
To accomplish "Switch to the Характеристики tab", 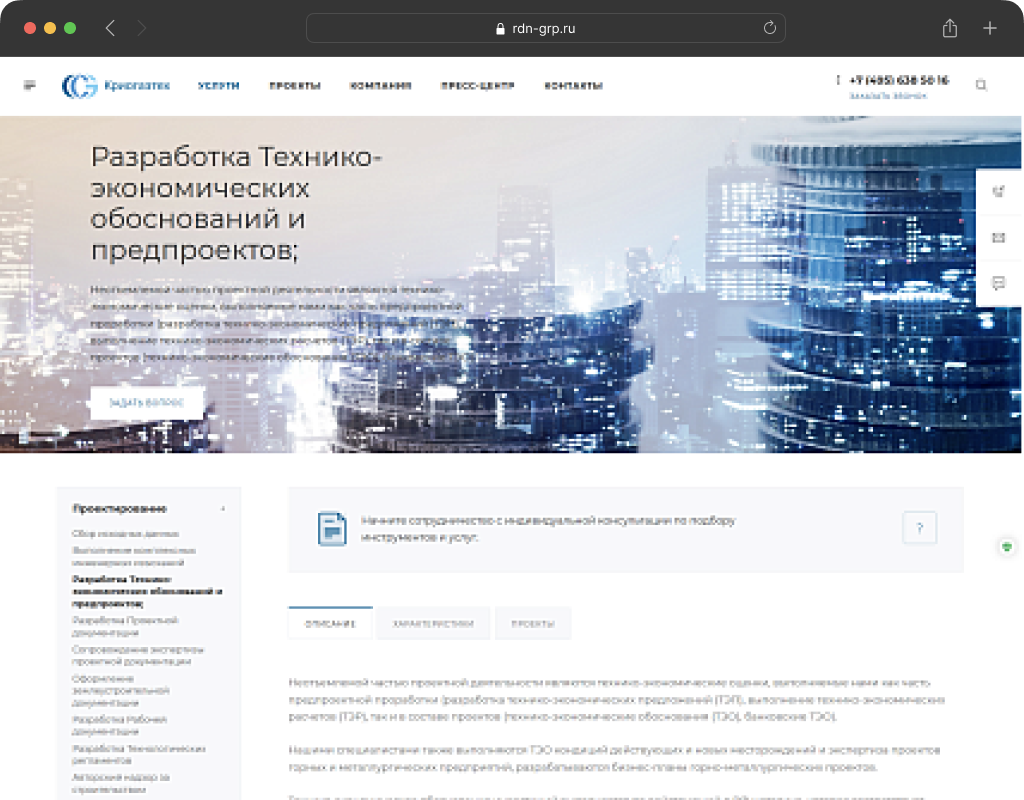I will [x=433, y=623].
